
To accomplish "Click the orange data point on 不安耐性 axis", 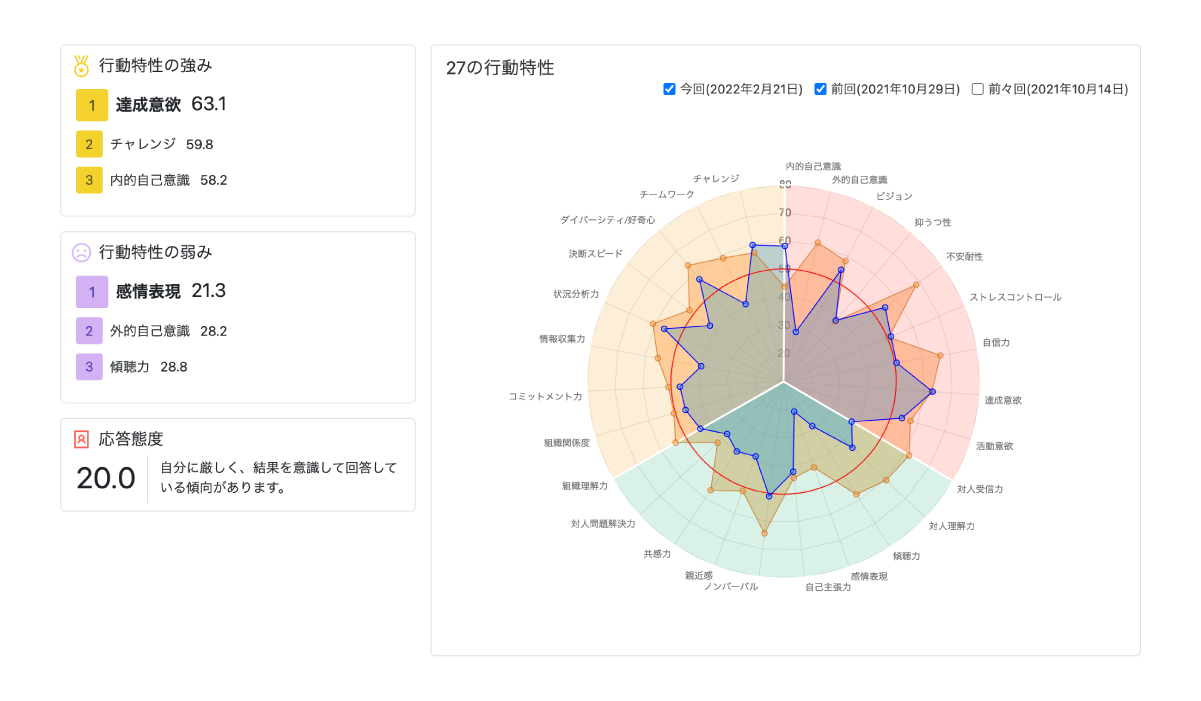I will pyautogui.click(x=916, y=285).
